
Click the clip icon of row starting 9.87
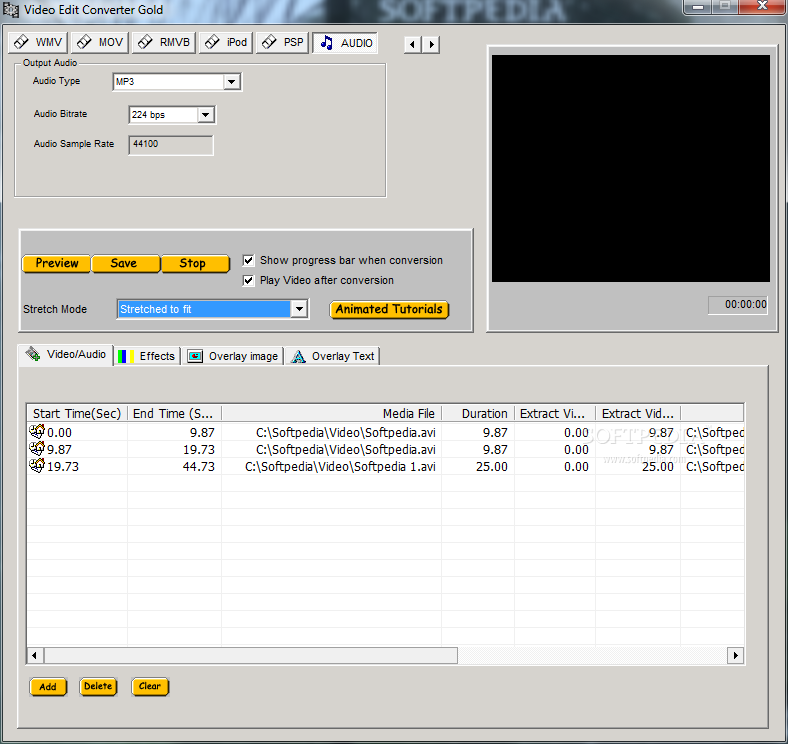(37, 448)
